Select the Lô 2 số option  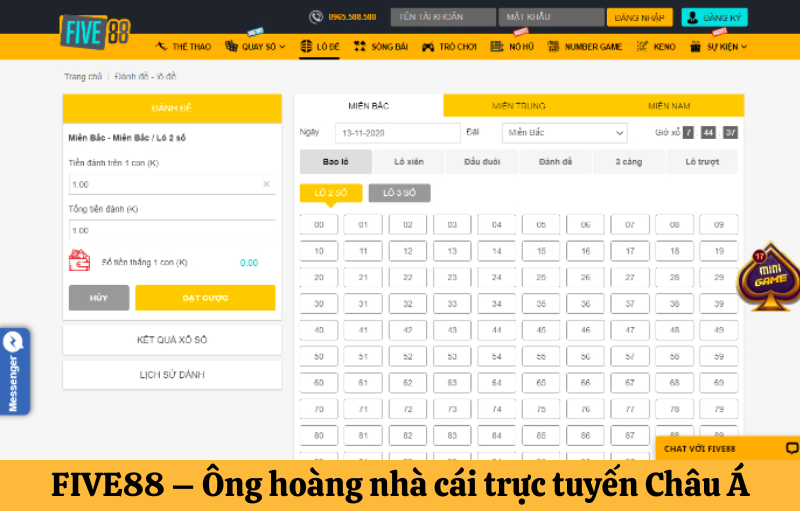(331, 193)
